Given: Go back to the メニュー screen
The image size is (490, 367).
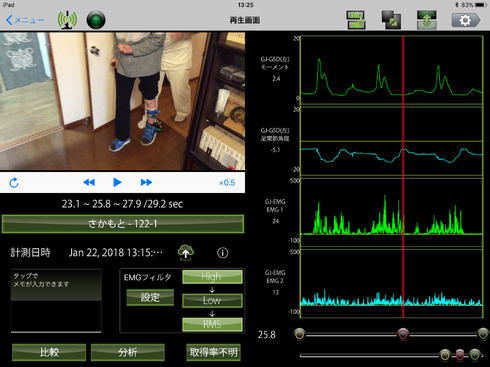Looking at the screenshot, I should coord(25,20).
